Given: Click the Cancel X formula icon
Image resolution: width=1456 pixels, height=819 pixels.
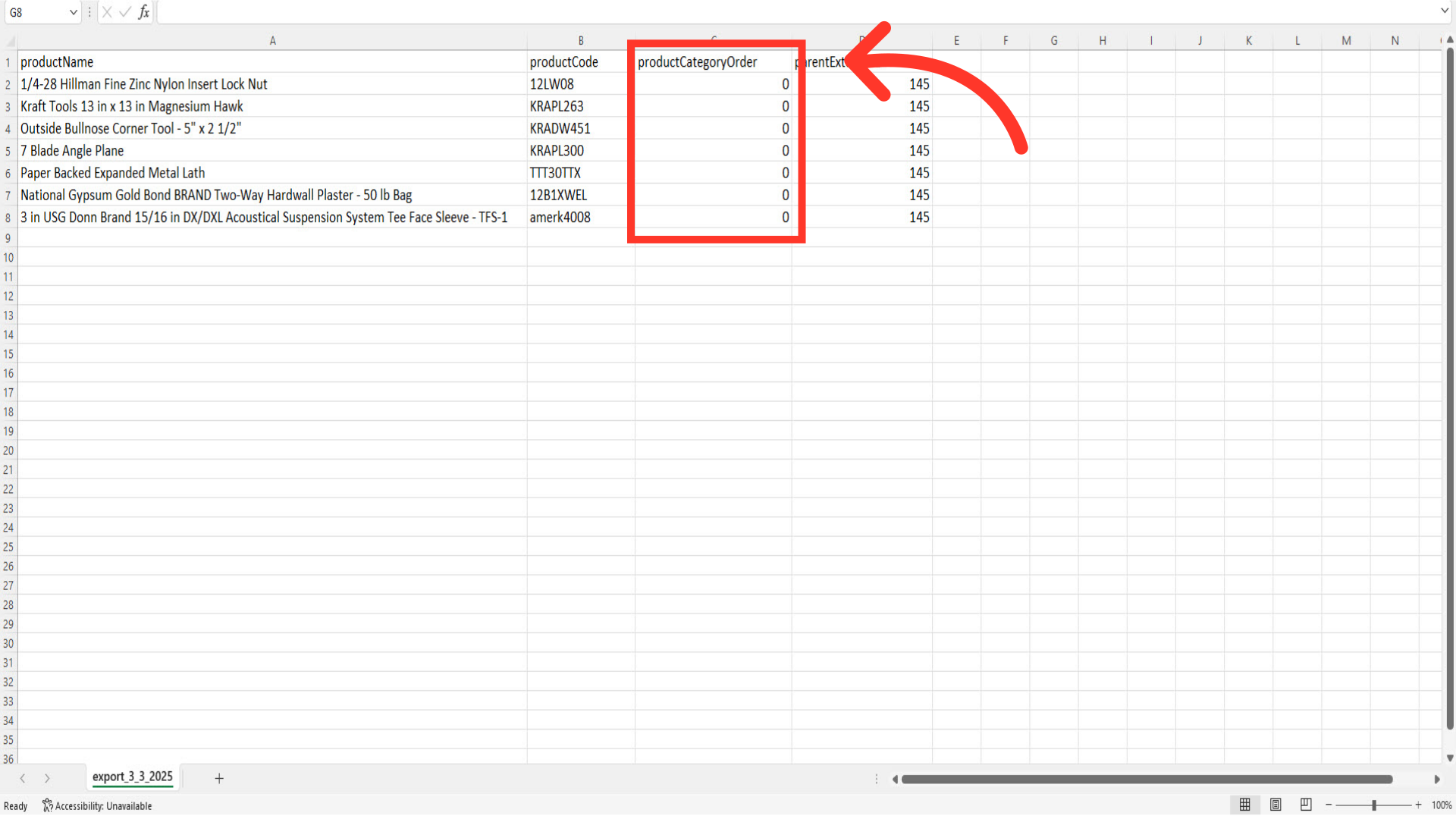Looking at the screenshot, I should (x=107, y=12).
